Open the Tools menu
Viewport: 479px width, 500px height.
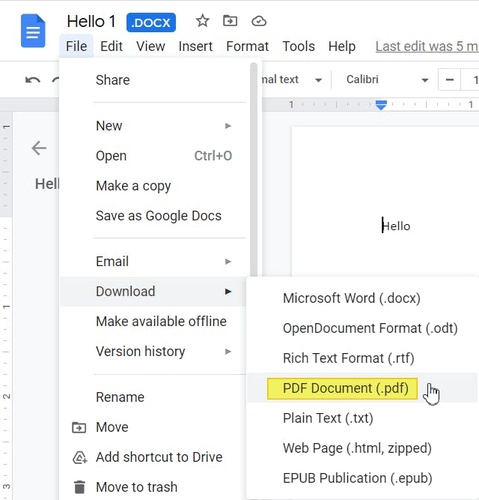298,46
